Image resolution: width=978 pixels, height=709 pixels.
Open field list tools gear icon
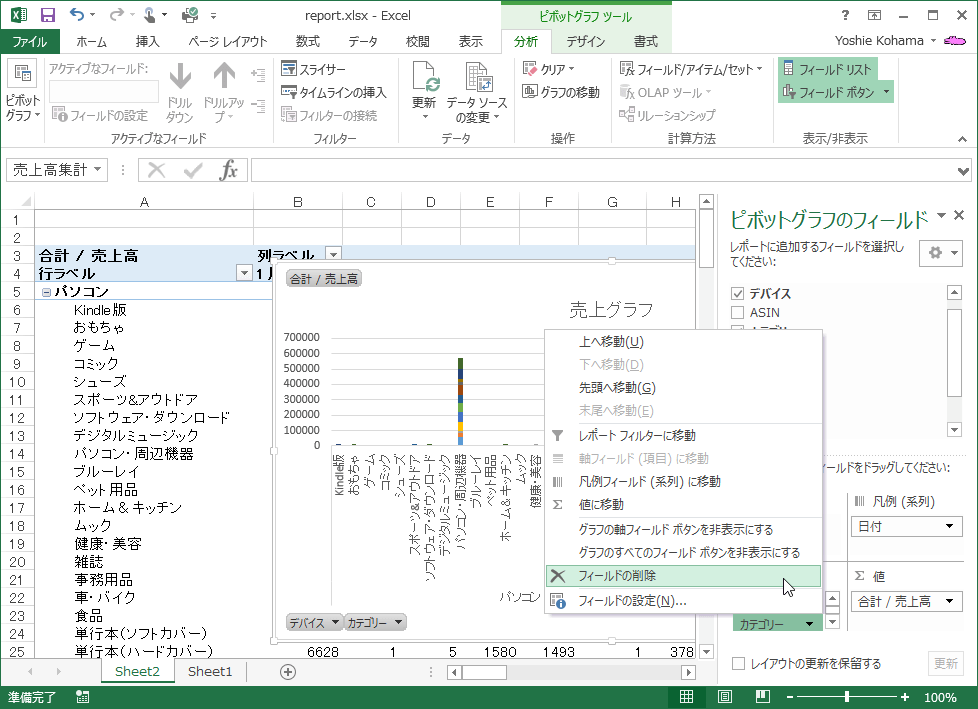click(941, 253)
